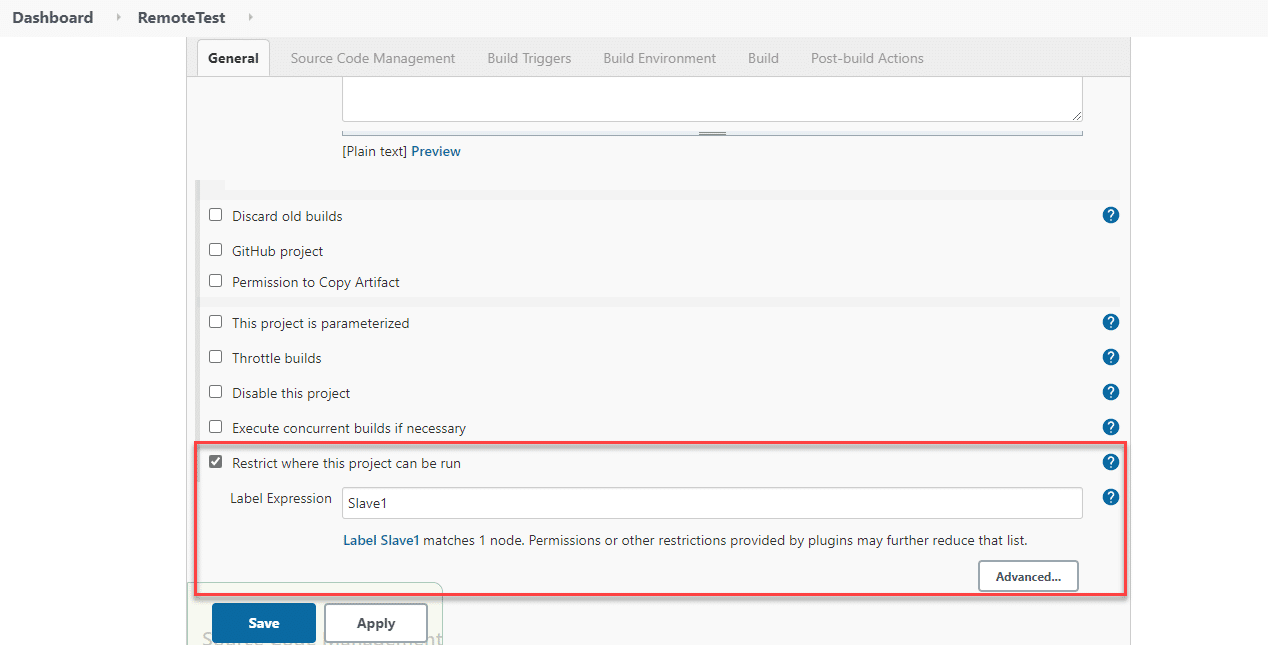
Task: Open help for Discard old builds
Action: point(1110,215)
